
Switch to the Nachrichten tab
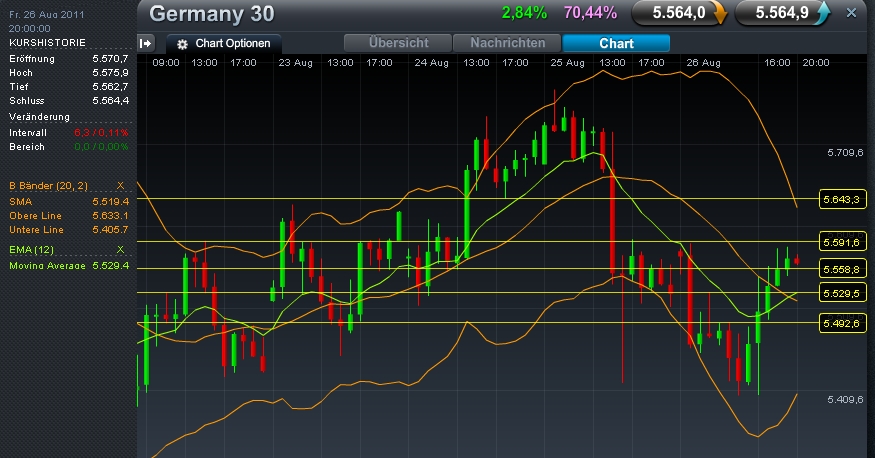click(507, 43)
